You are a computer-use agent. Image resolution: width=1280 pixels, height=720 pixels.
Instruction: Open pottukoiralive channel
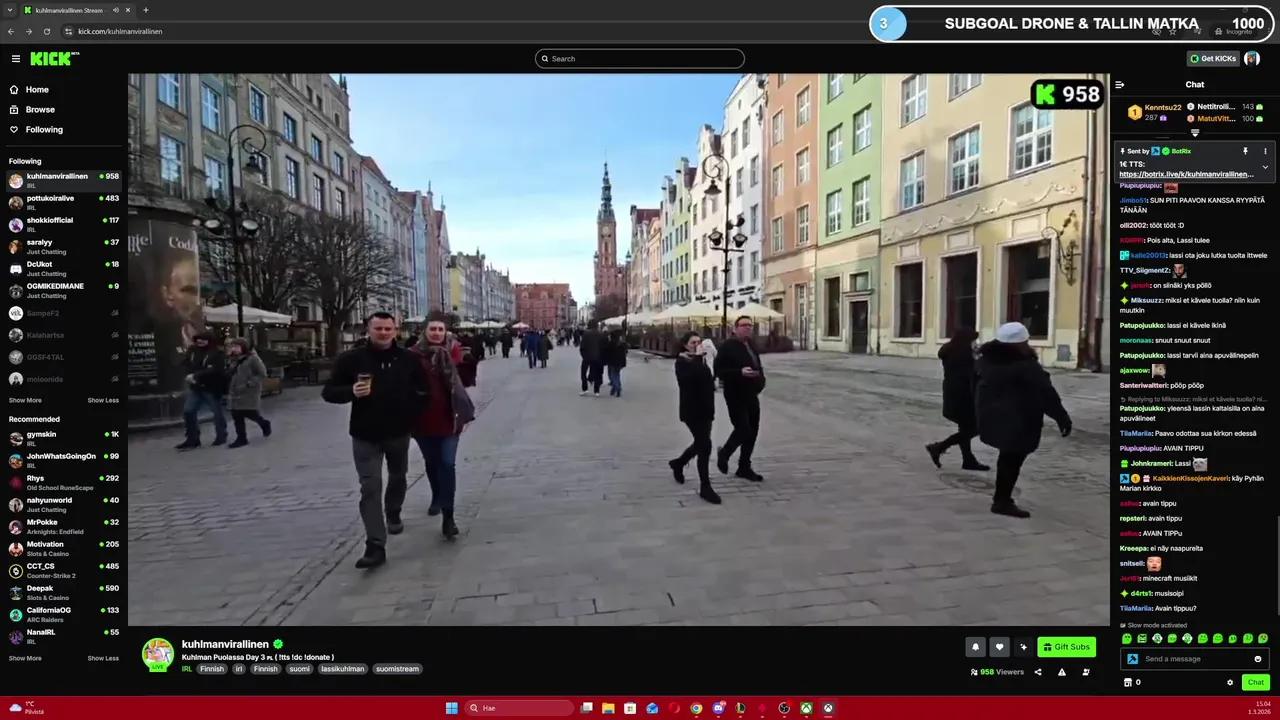[x=64, y=202]
